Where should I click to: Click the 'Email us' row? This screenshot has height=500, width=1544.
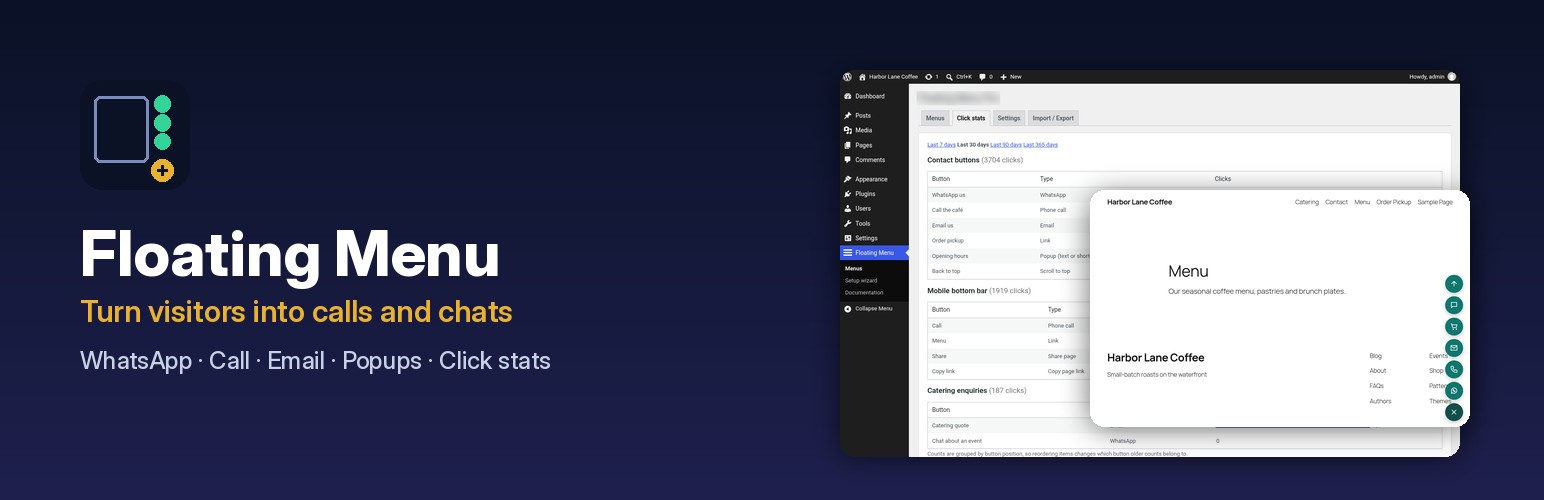1009,225
